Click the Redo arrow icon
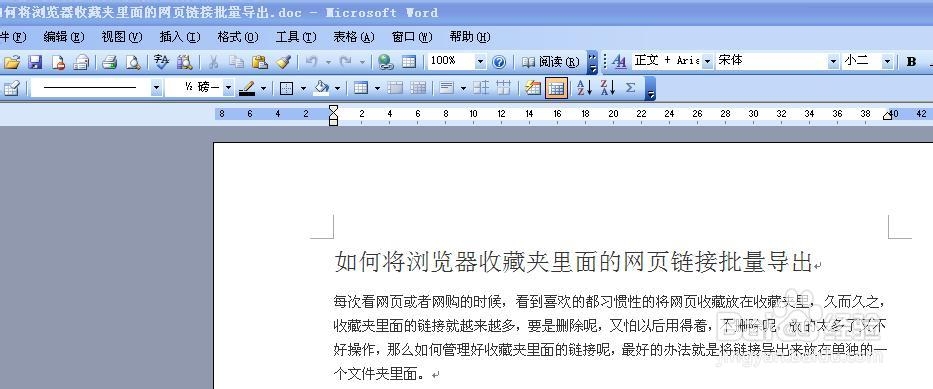This screenshot has width=933, height=389. click(345, 61)
